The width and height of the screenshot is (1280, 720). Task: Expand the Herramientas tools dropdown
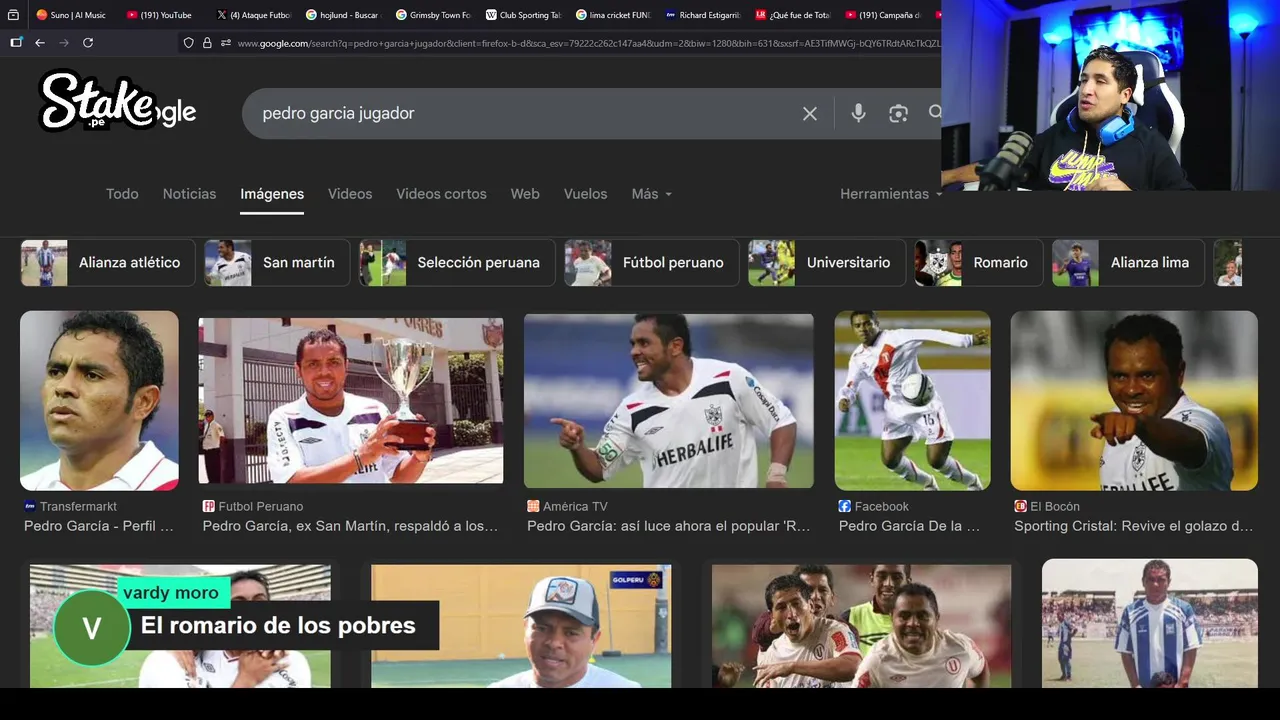point(891,194)
